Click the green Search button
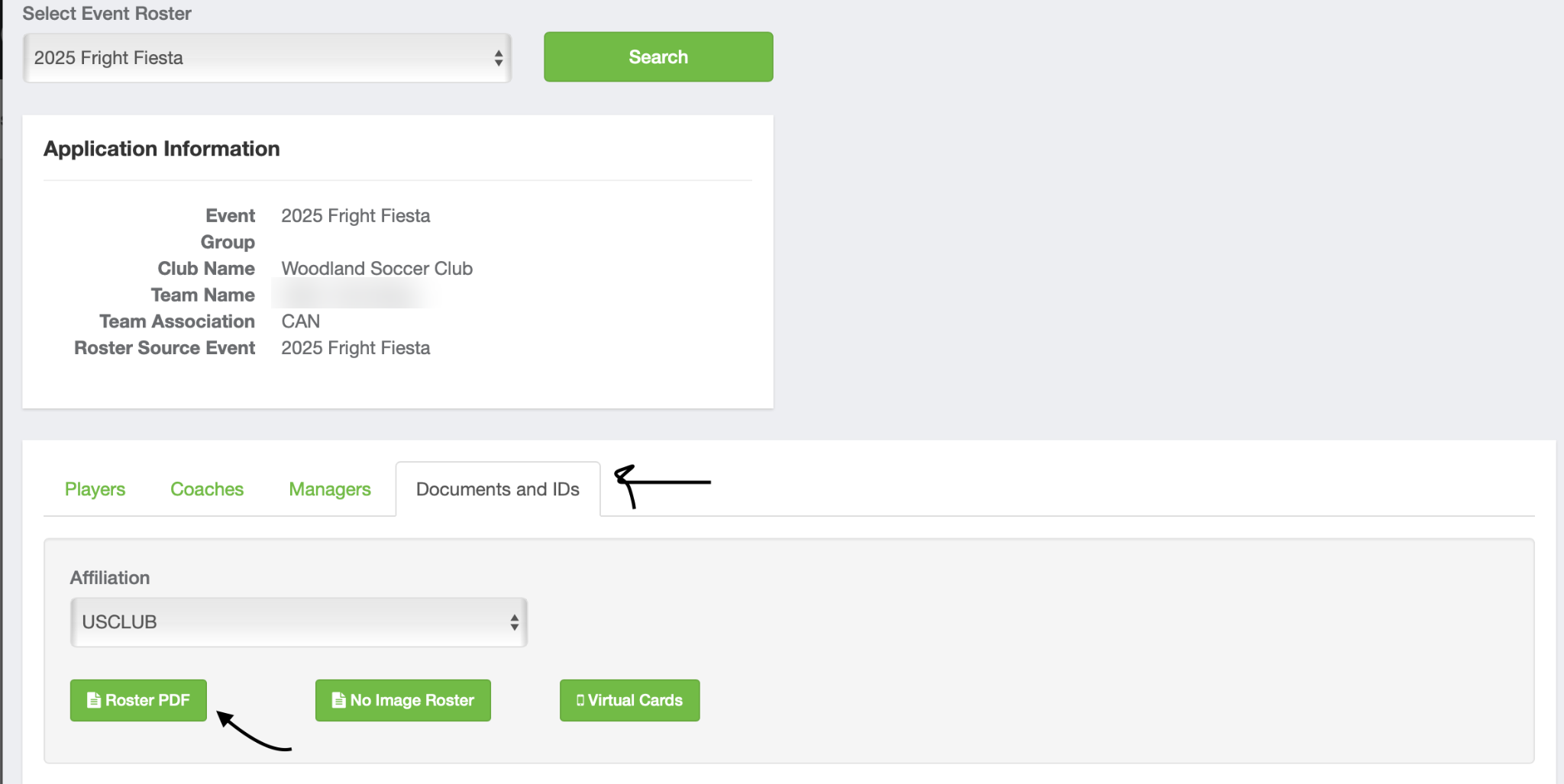 [x=658, y=57]
